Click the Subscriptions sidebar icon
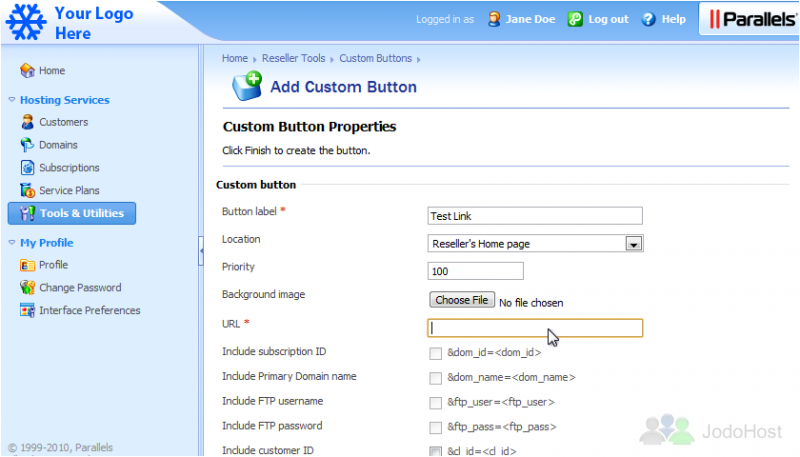Image resolution: width=800 pixels, height=457 pixels. [x=28, y=167]
